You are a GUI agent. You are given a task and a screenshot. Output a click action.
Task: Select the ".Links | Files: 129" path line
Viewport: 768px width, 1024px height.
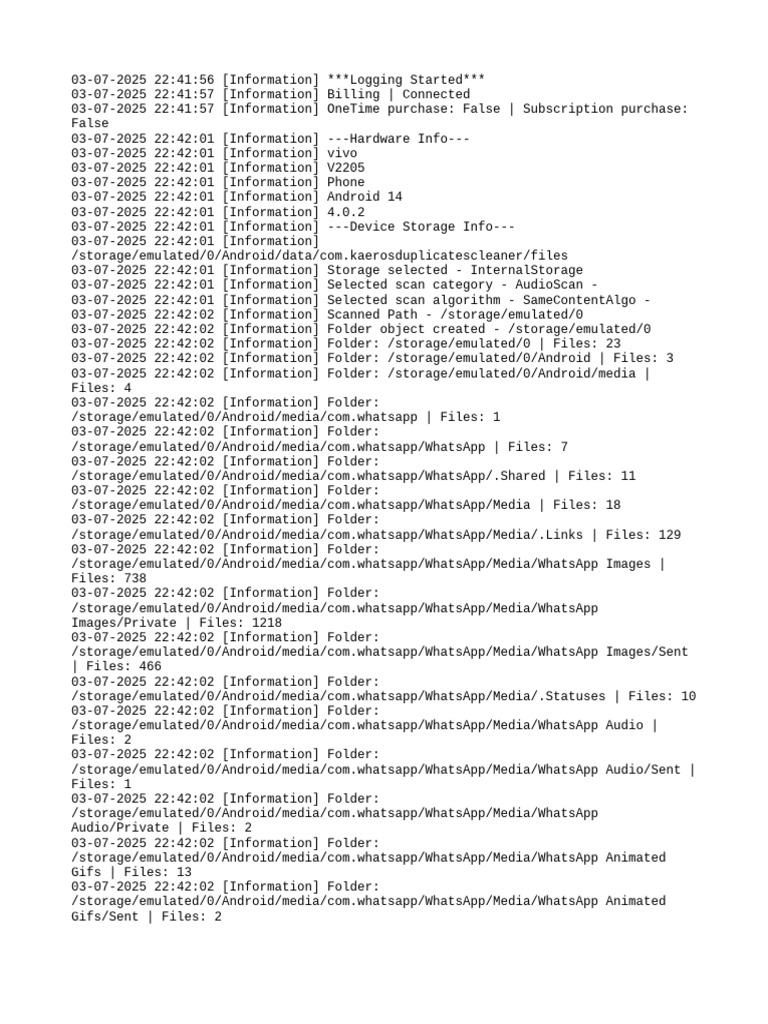pyautogui.click(x=376, y=534)
